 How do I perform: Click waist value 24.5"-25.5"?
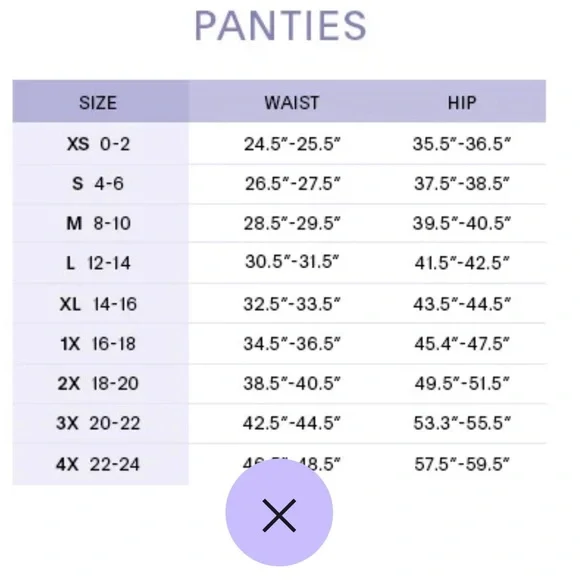[291, 144]
